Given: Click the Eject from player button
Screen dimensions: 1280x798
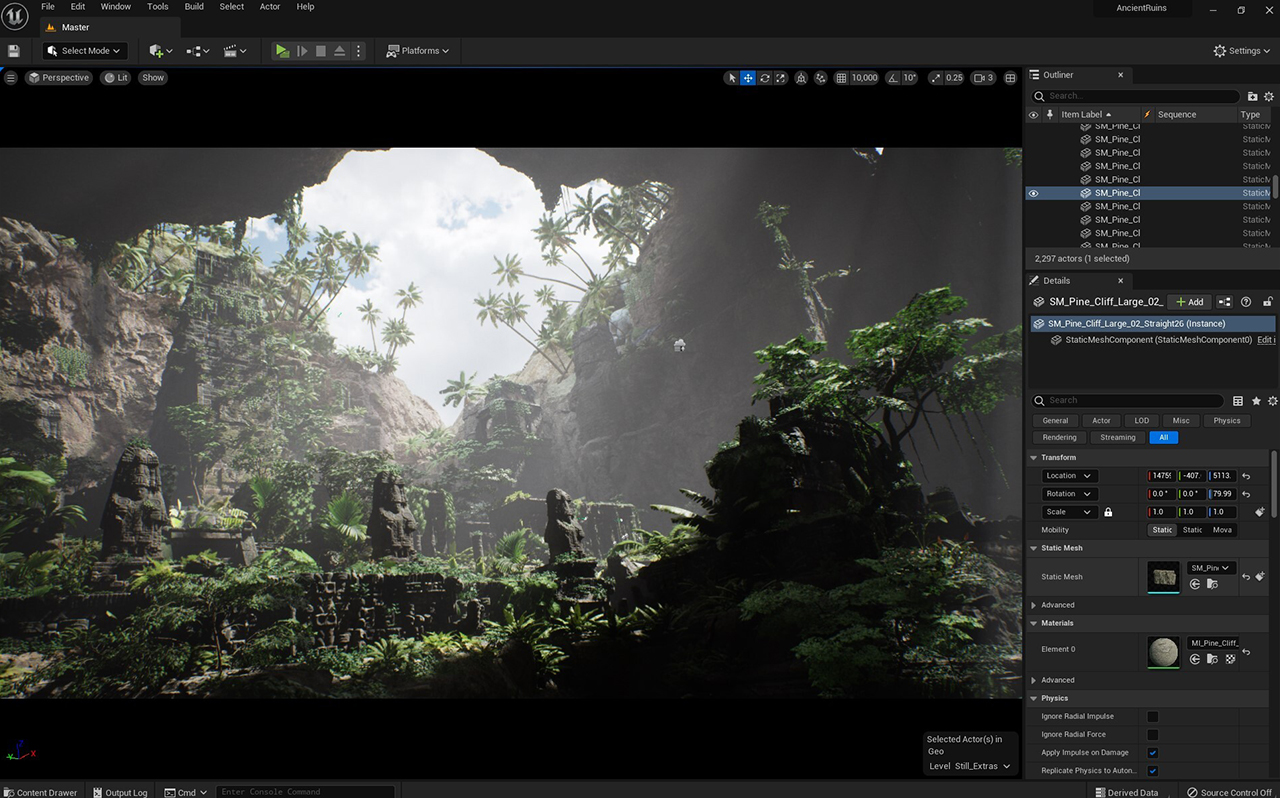Looking at the screenshot, I should (340, 51).
